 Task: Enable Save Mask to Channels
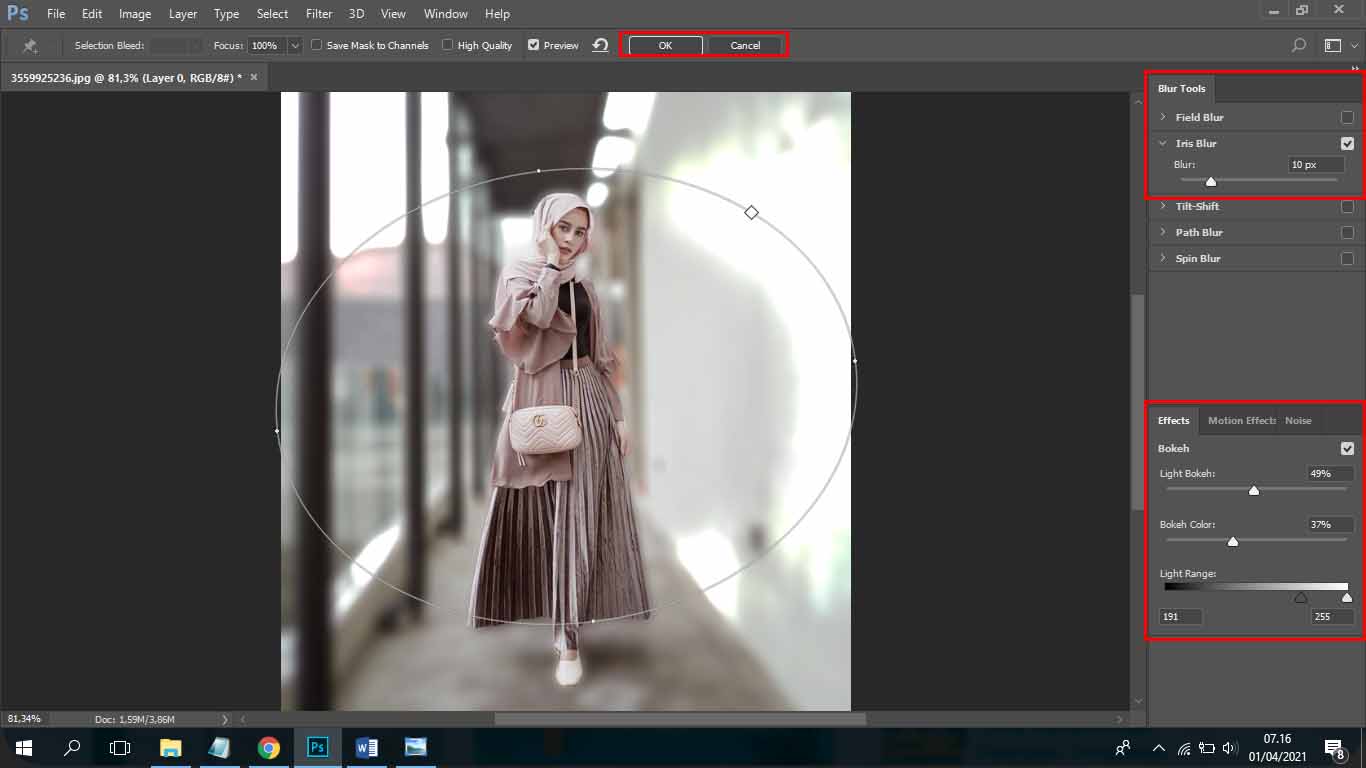[x=316, y=45]
